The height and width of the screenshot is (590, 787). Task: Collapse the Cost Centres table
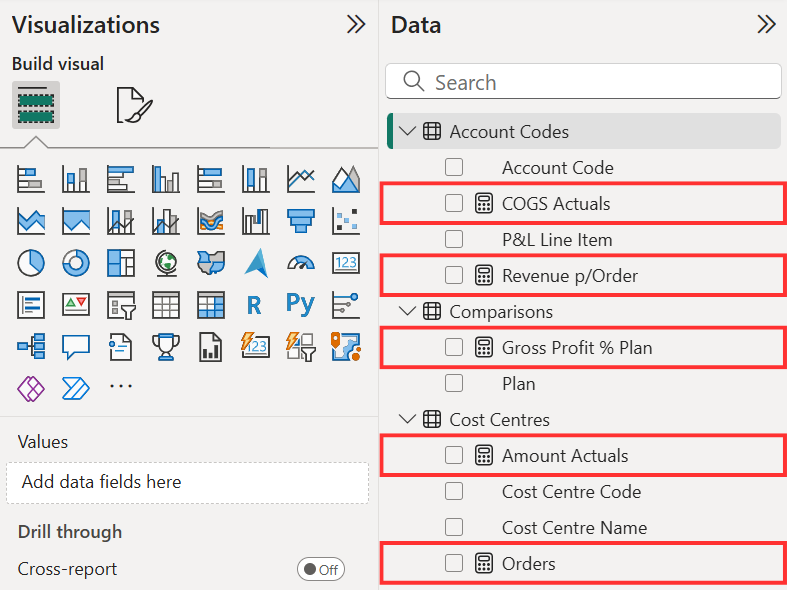[x=407, y=420]
